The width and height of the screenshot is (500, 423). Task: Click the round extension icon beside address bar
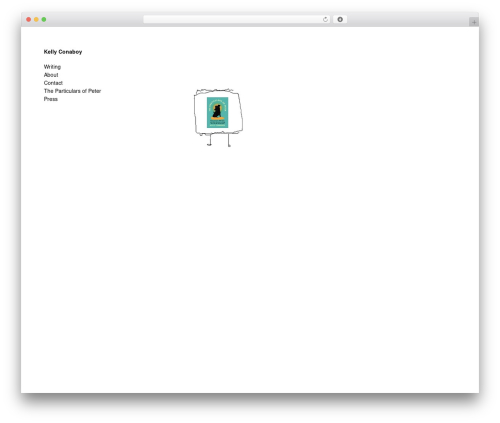click(340, 20)
